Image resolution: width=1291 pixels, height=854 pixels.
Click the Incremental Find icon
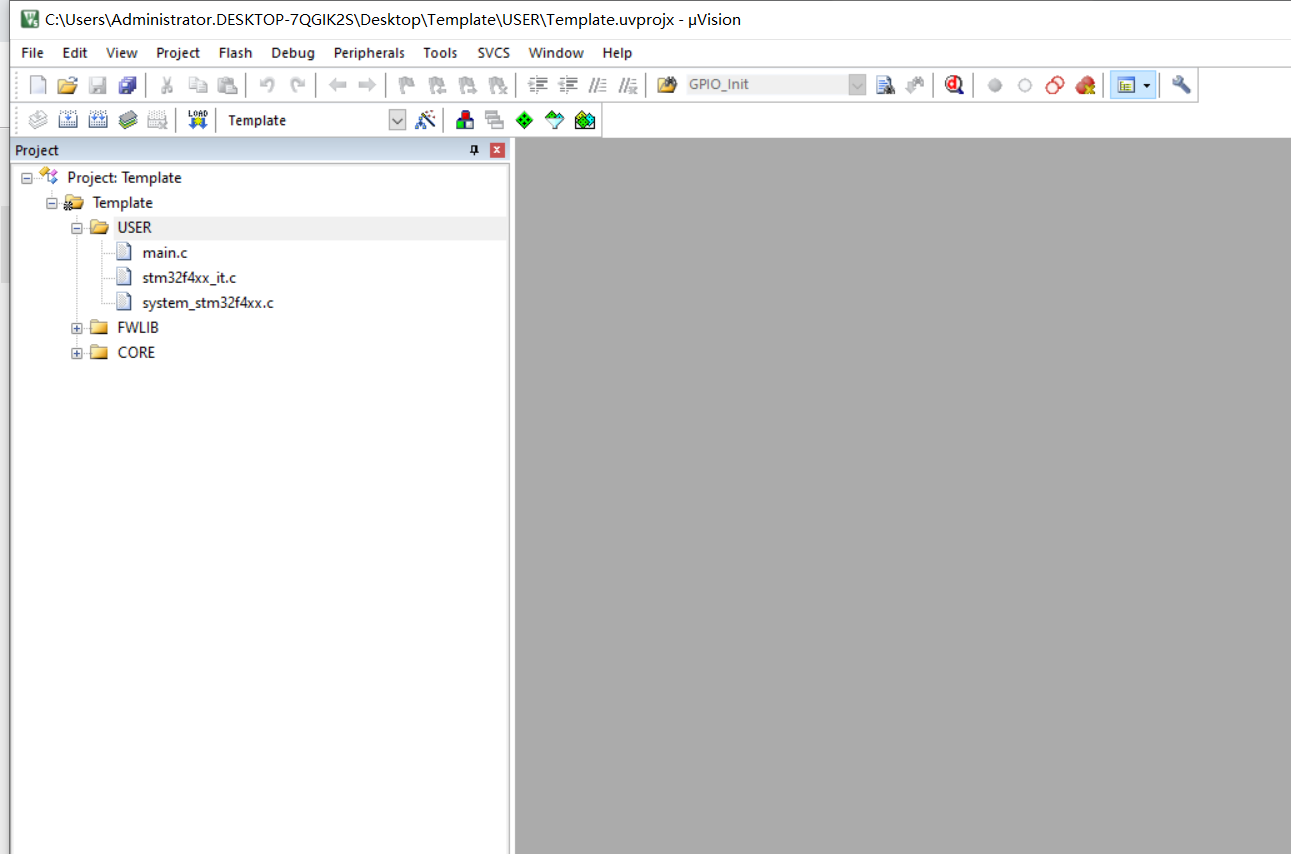[914, 85]
